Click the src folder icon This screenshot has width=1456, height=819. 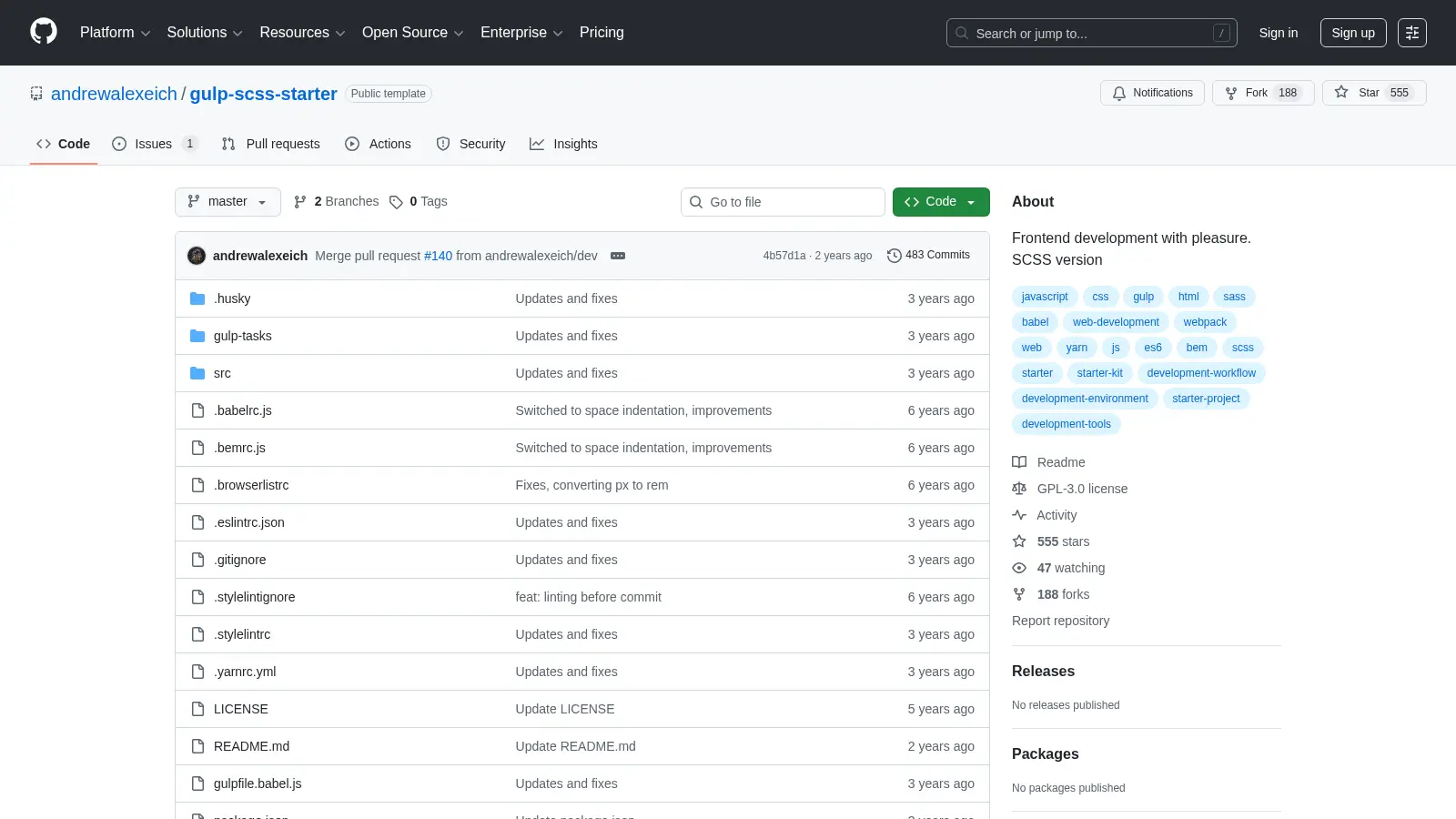[197, 373]
